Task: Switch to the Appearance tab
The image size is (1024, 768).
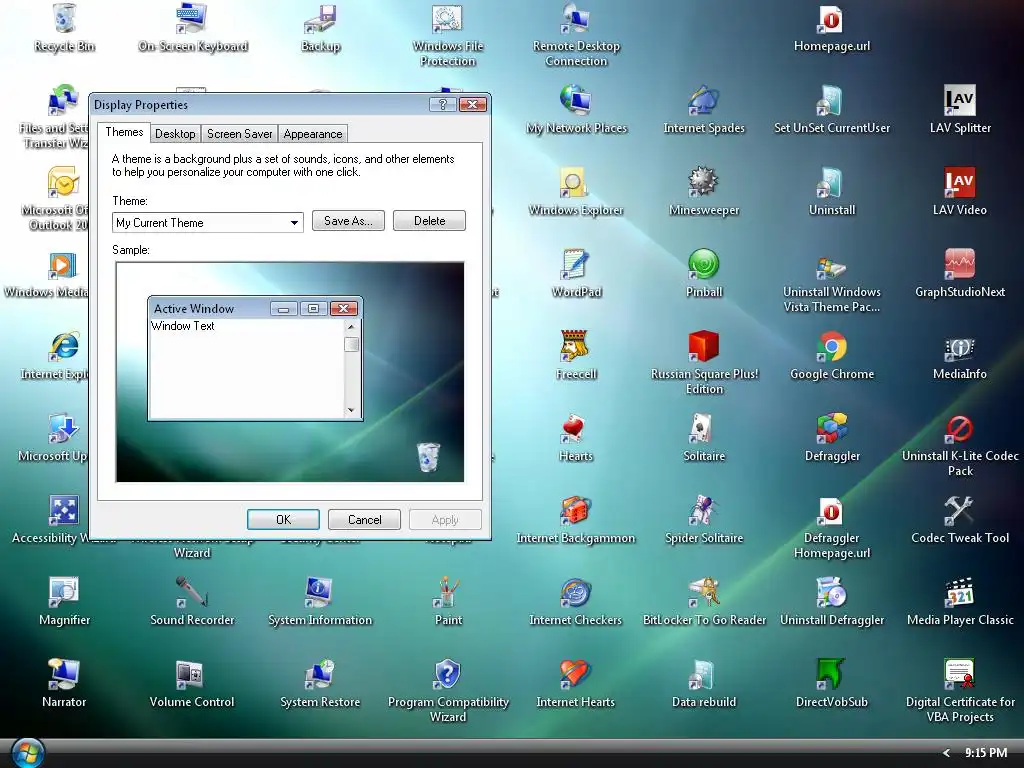Action: click(x=313, y=134)
